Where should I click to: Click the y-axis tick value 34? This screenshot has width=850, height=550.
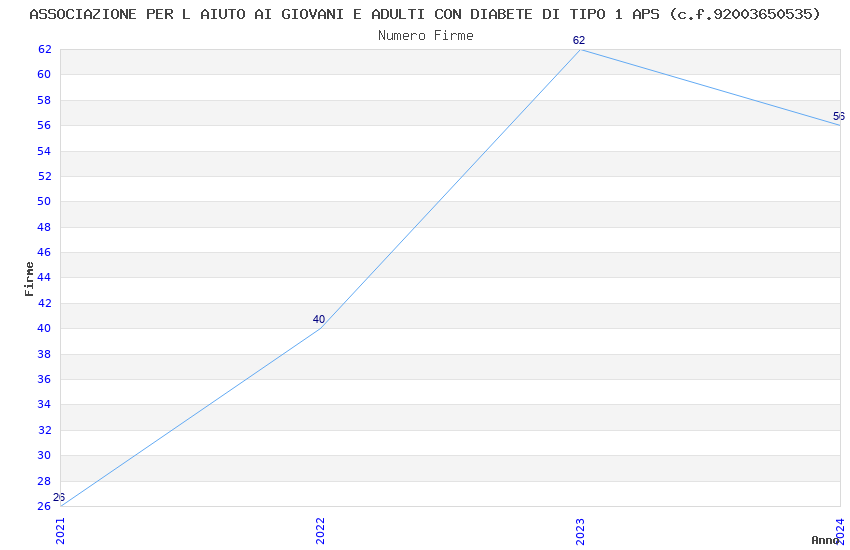click(44, 404)
